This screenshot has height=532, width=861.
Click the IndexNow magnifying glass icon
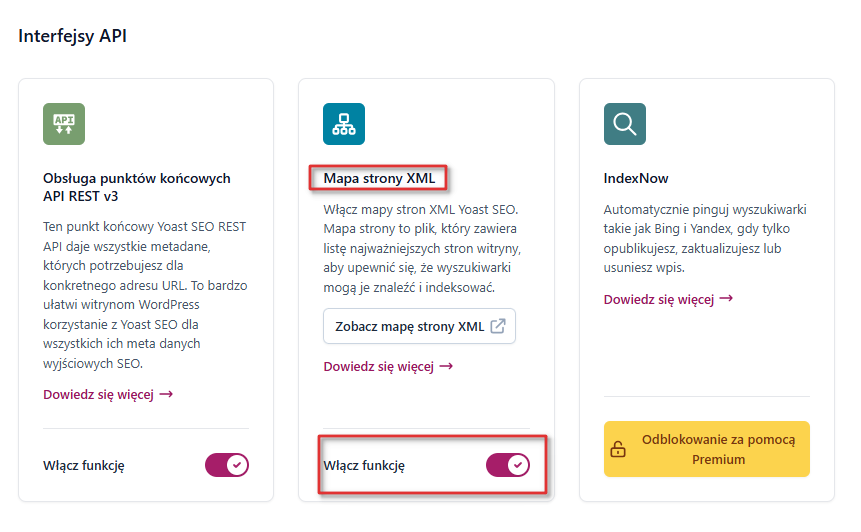click(625, 124)
